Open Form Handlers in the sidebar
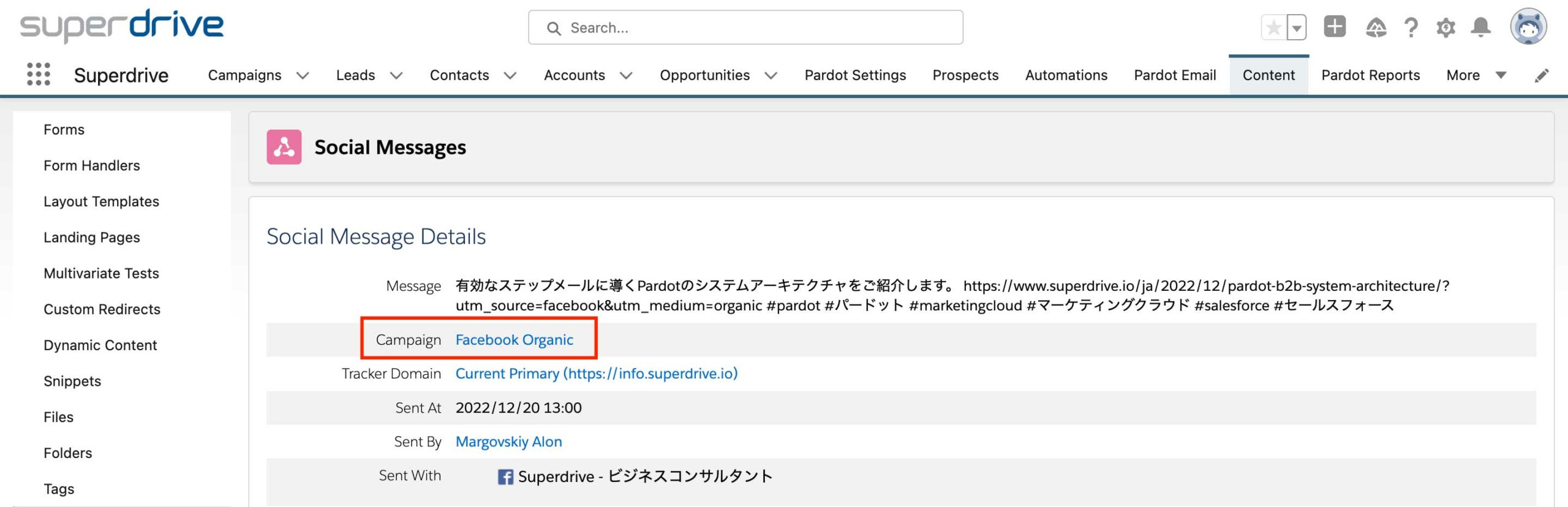This screenshot has height=507, width=1568. tap(92, 166)
